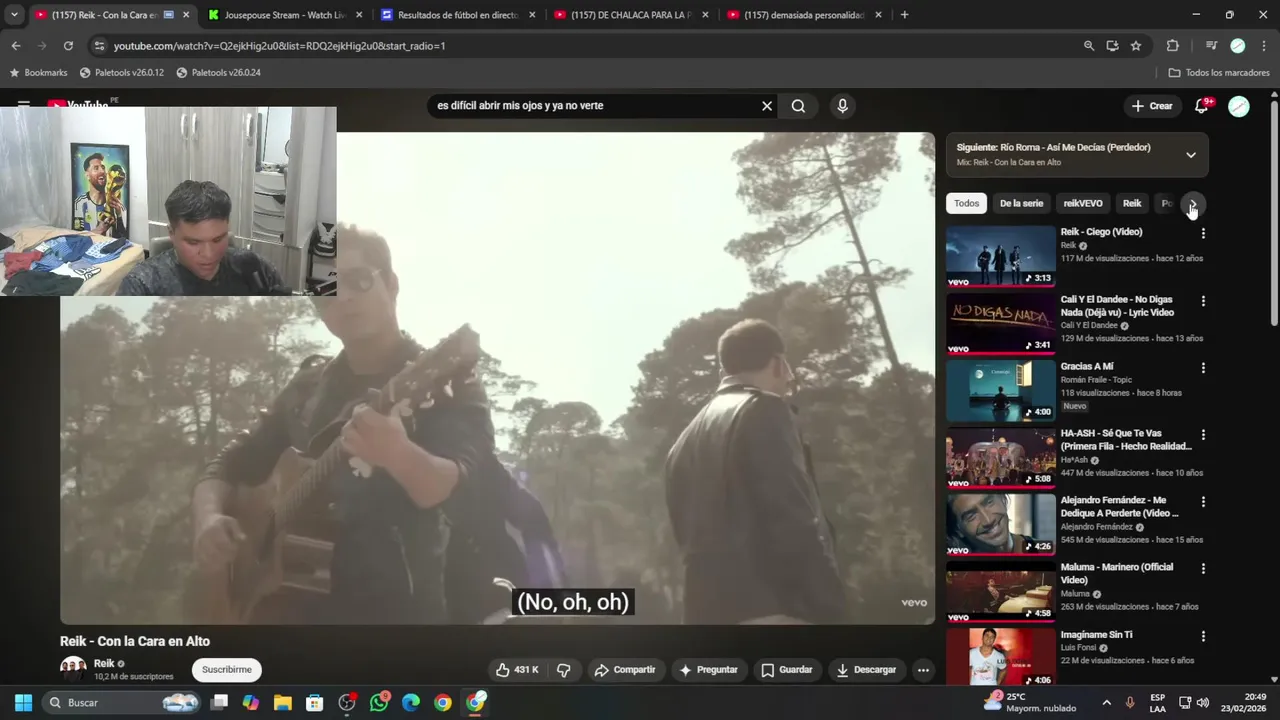1280x720 pixels.
Task: Open Imagíname Sin Ti video title
Action: tap(1097, 635)
